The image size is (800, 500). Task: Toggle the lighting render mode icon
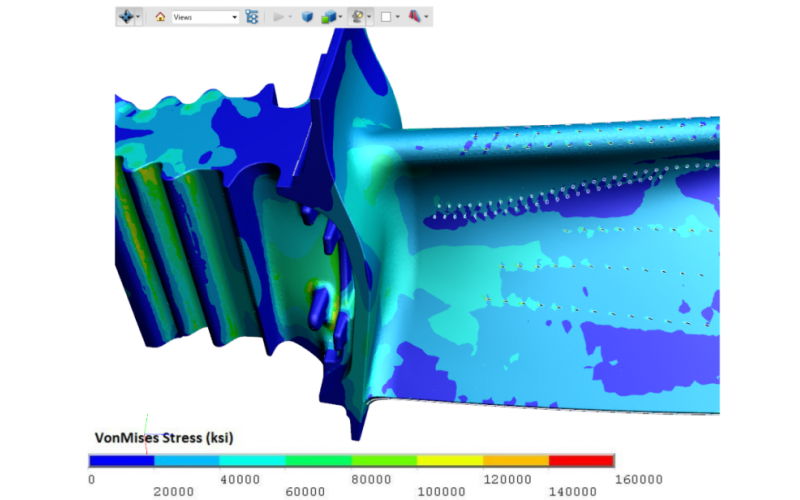pyautogui.click(x=357, y=17)
